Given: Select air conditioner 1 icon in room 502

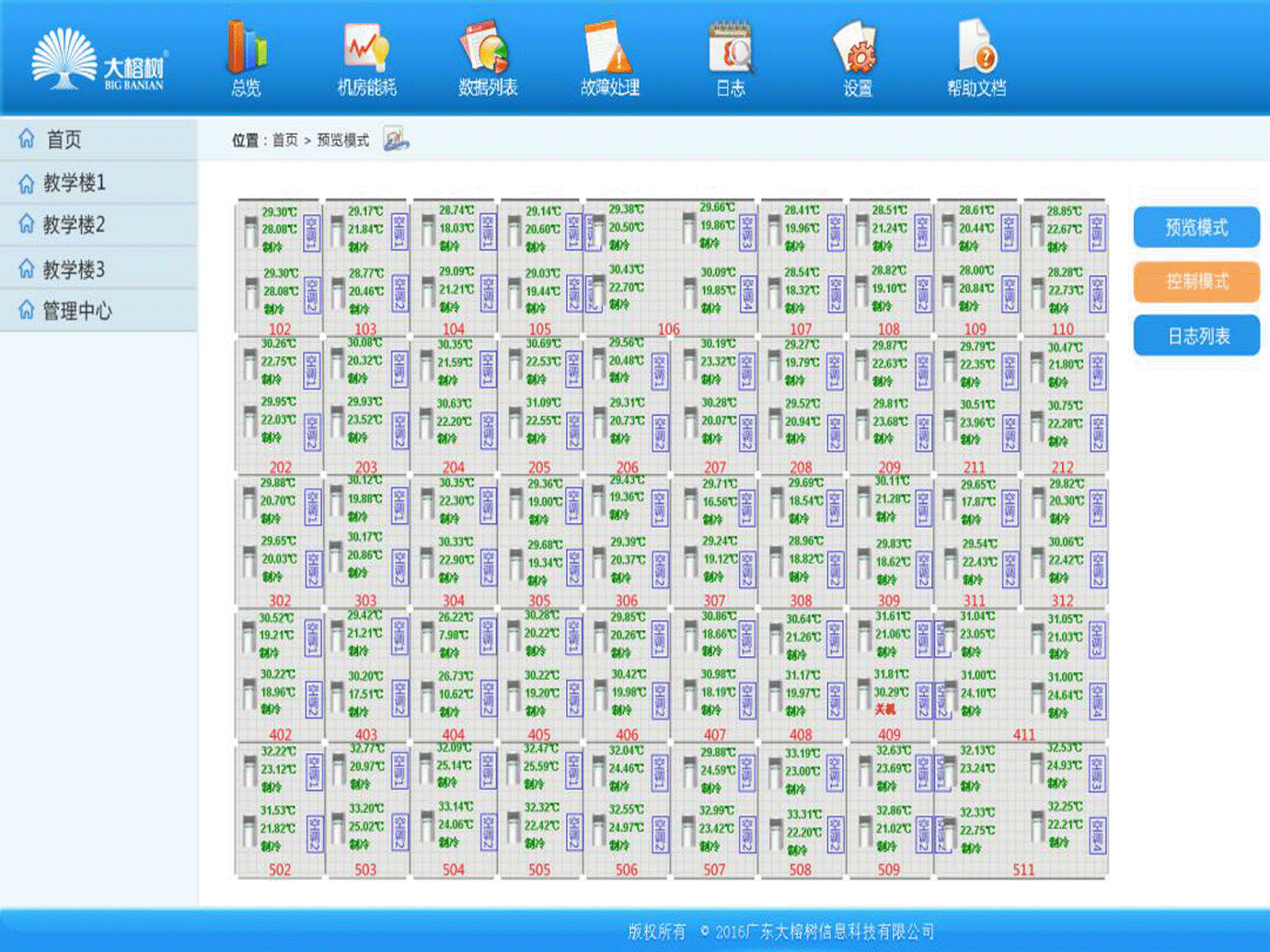Looking at the screenshot, I should 249,771.
